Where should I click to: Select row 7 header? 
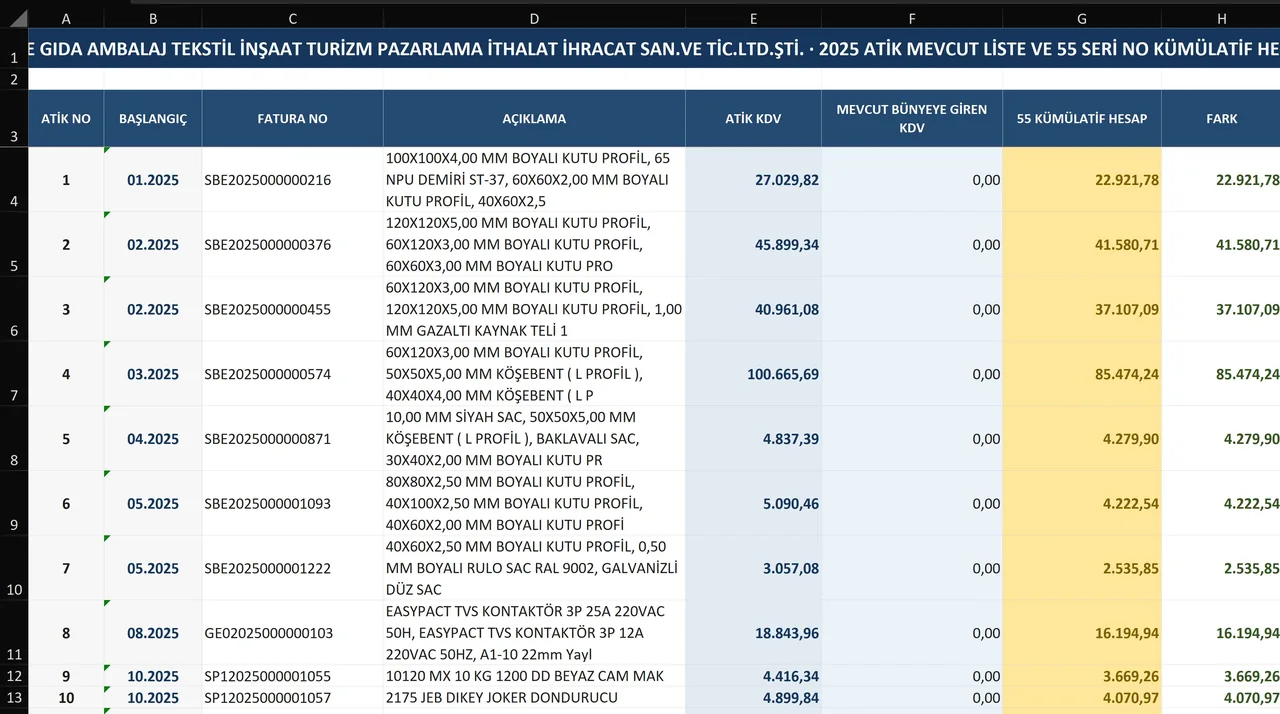[14, 374]
